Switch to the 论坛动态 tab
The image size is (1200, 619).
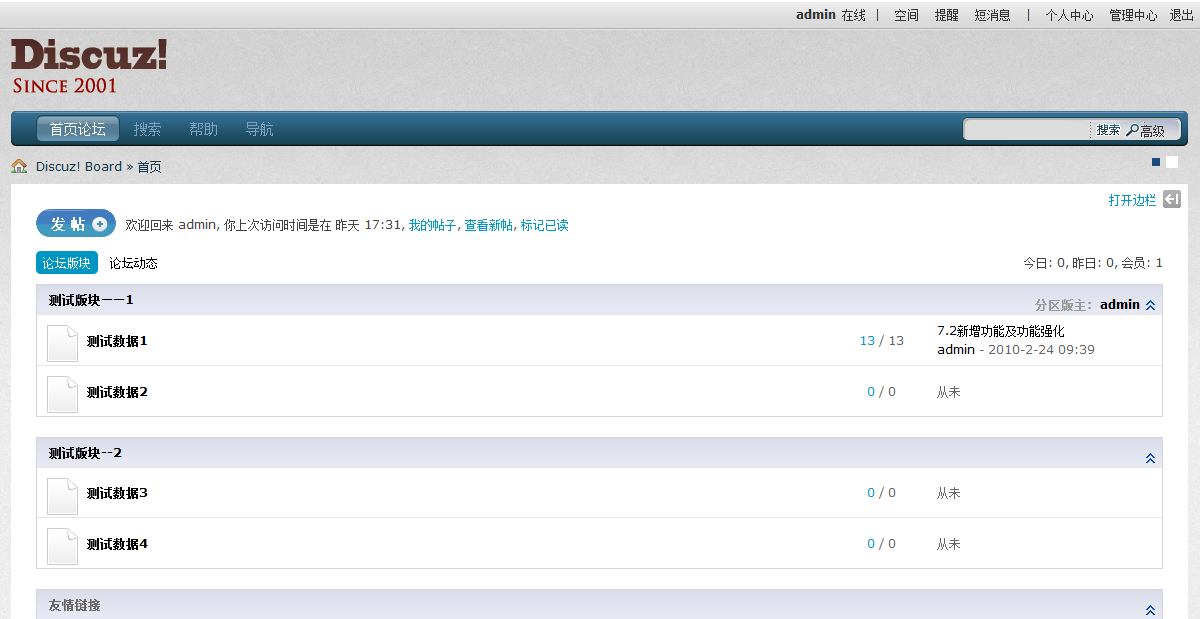[134, 264]
